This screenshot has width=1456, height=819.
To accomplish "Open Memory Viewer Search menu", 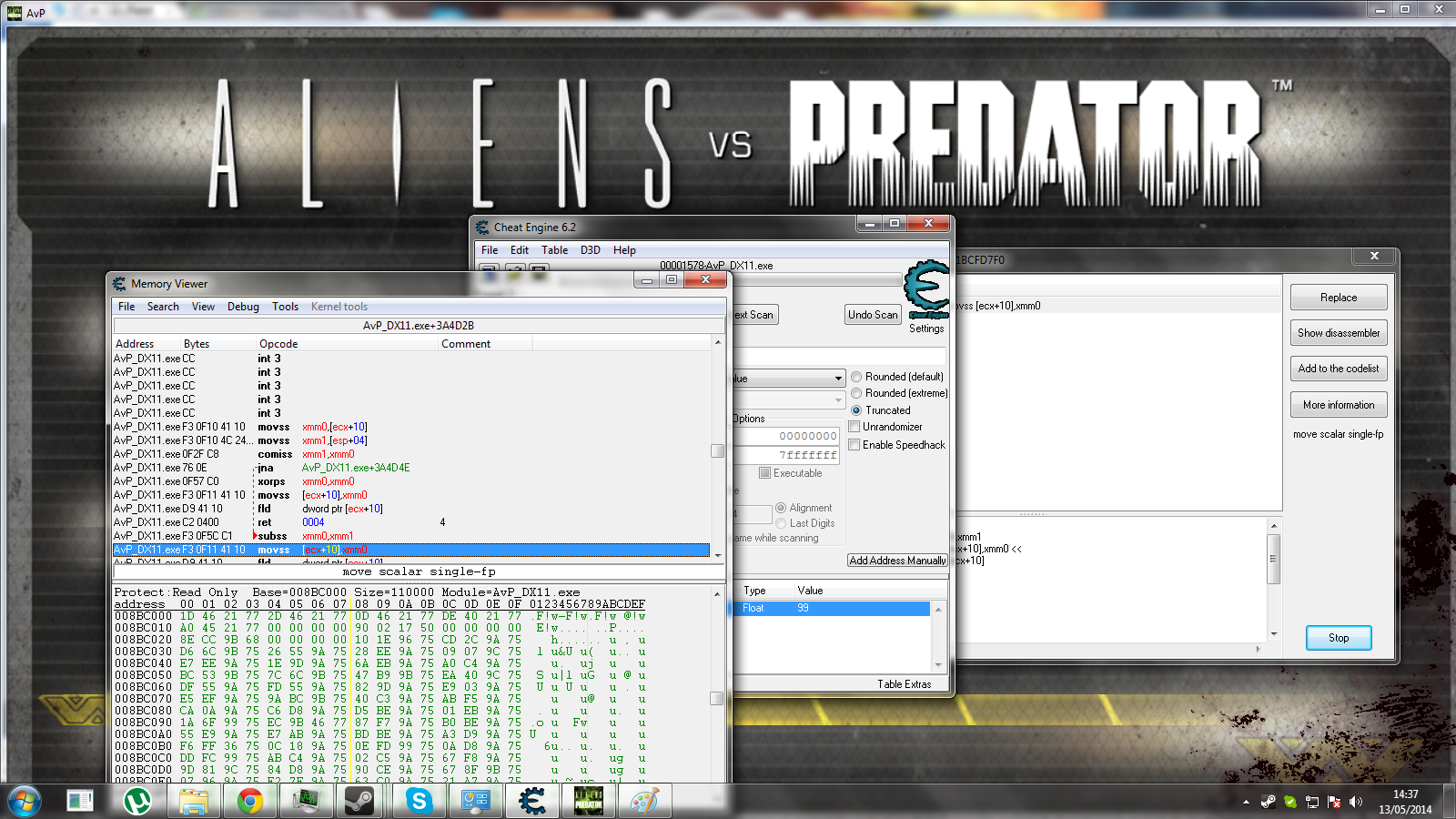I will click(x=163, y=307).
